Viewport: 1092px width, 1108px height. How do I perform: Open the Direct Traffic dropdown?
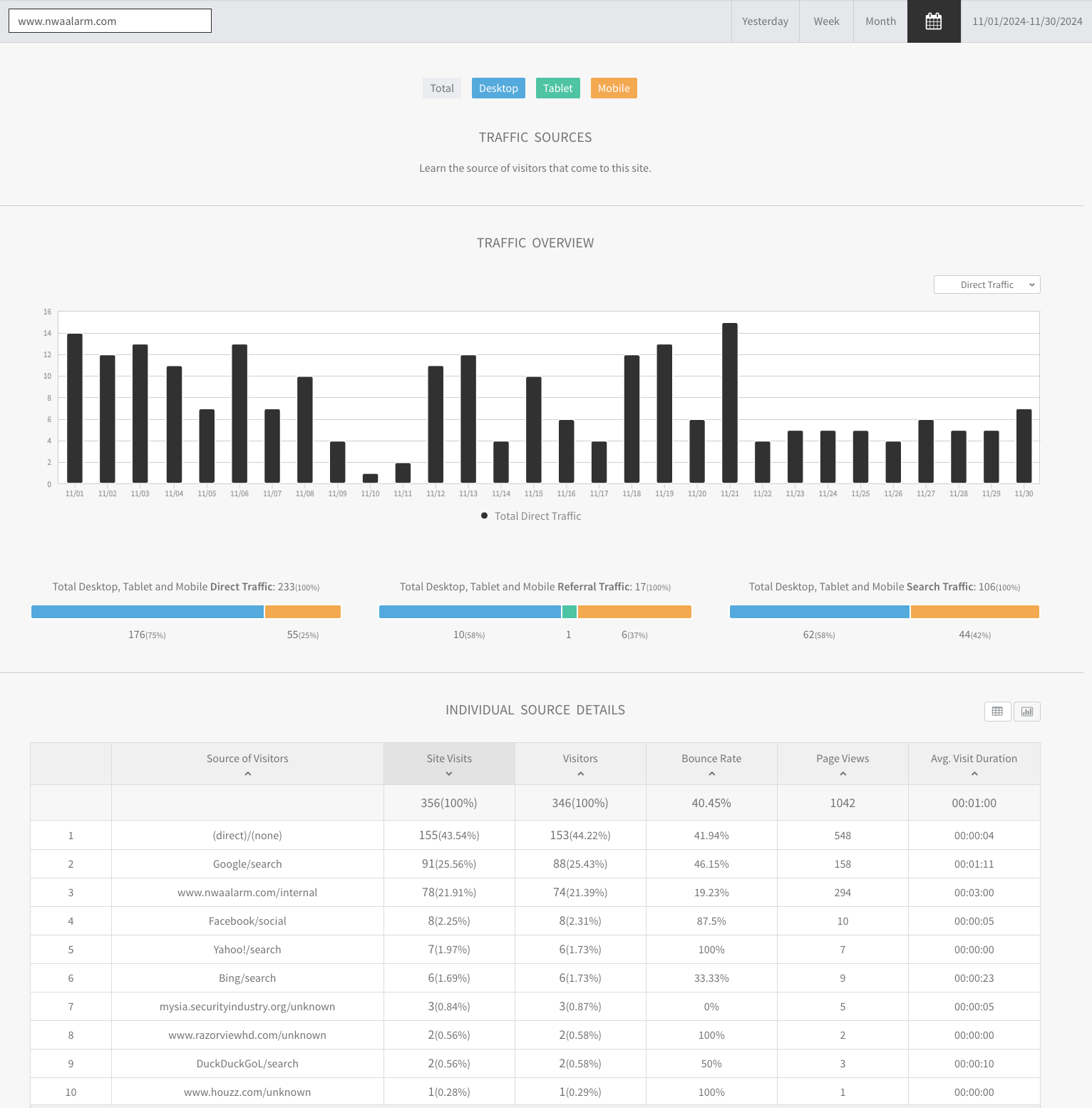[x=987, y=284]
